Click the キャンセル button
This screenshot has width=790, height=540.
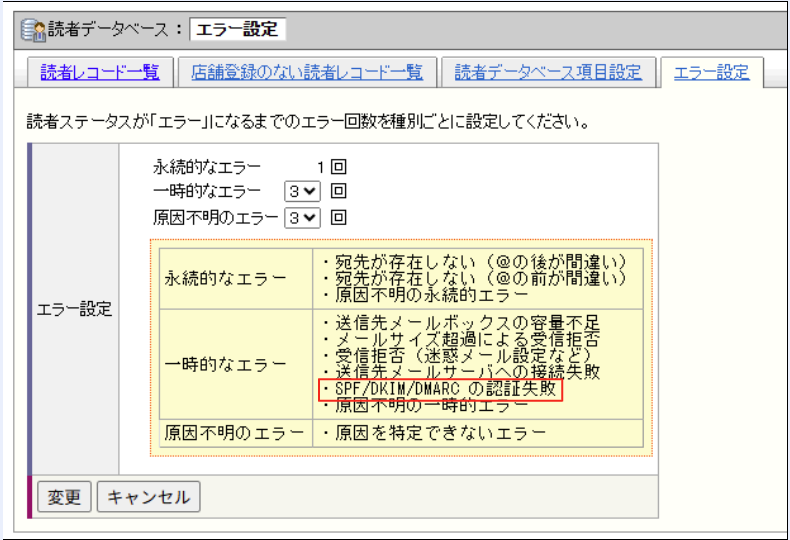(x=148, y=497)
